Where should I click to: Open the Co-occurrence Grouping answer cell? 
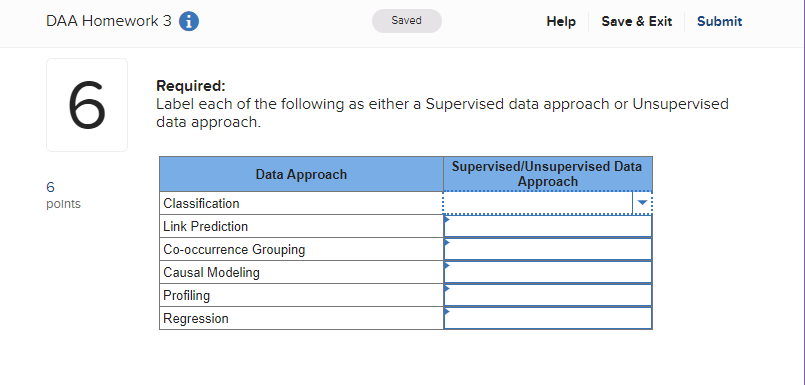point(548,249)
